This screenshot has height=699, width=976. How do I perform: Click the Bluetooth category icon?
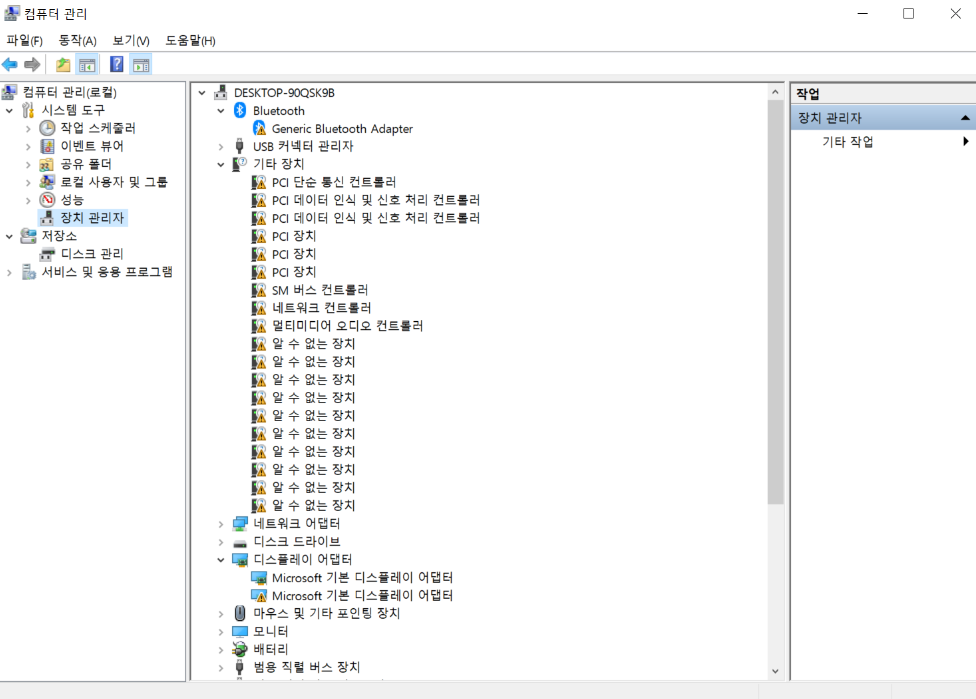click(240, 110)
